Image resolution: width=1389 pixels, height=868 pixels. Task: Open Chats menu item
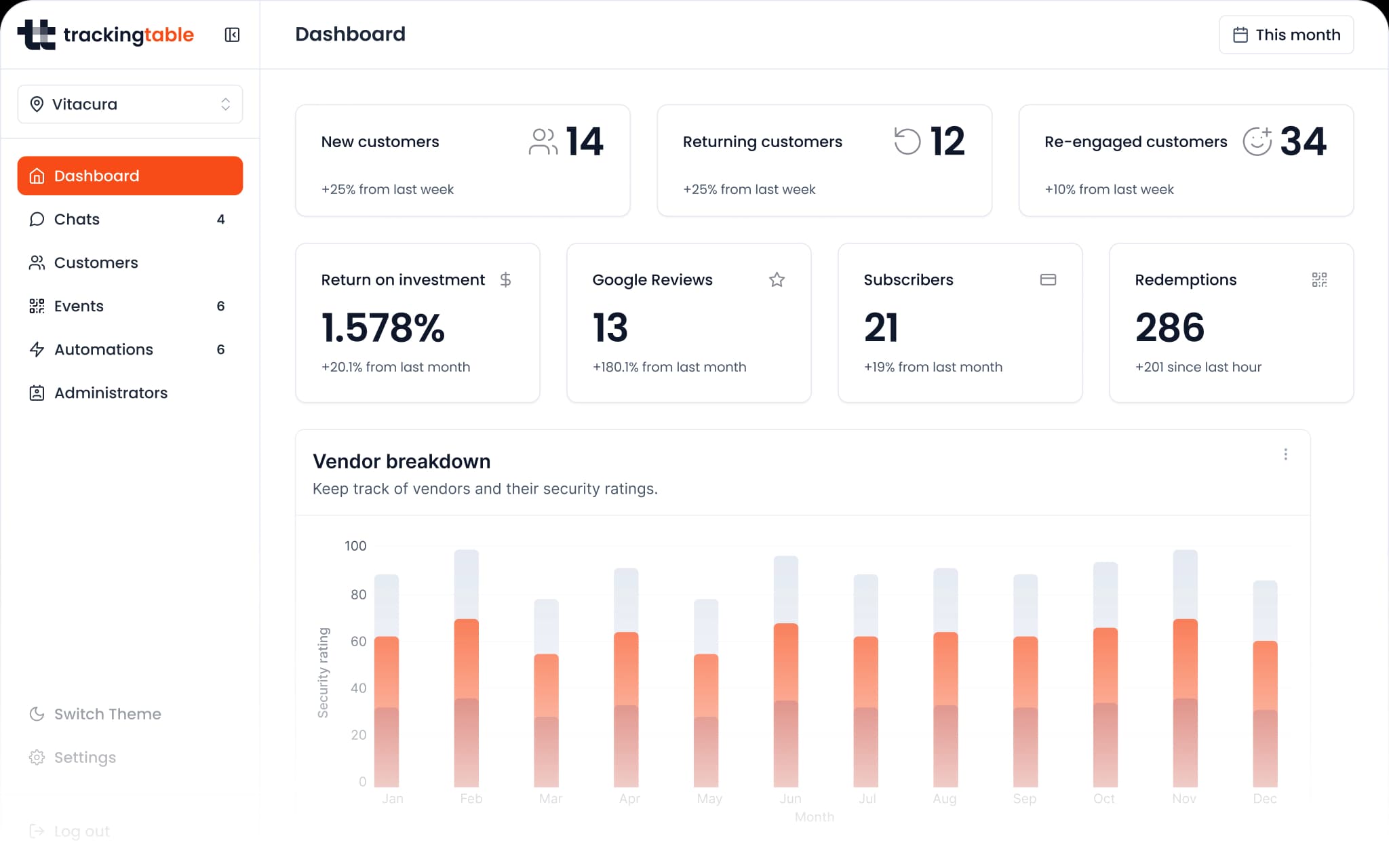click(130, 219)
